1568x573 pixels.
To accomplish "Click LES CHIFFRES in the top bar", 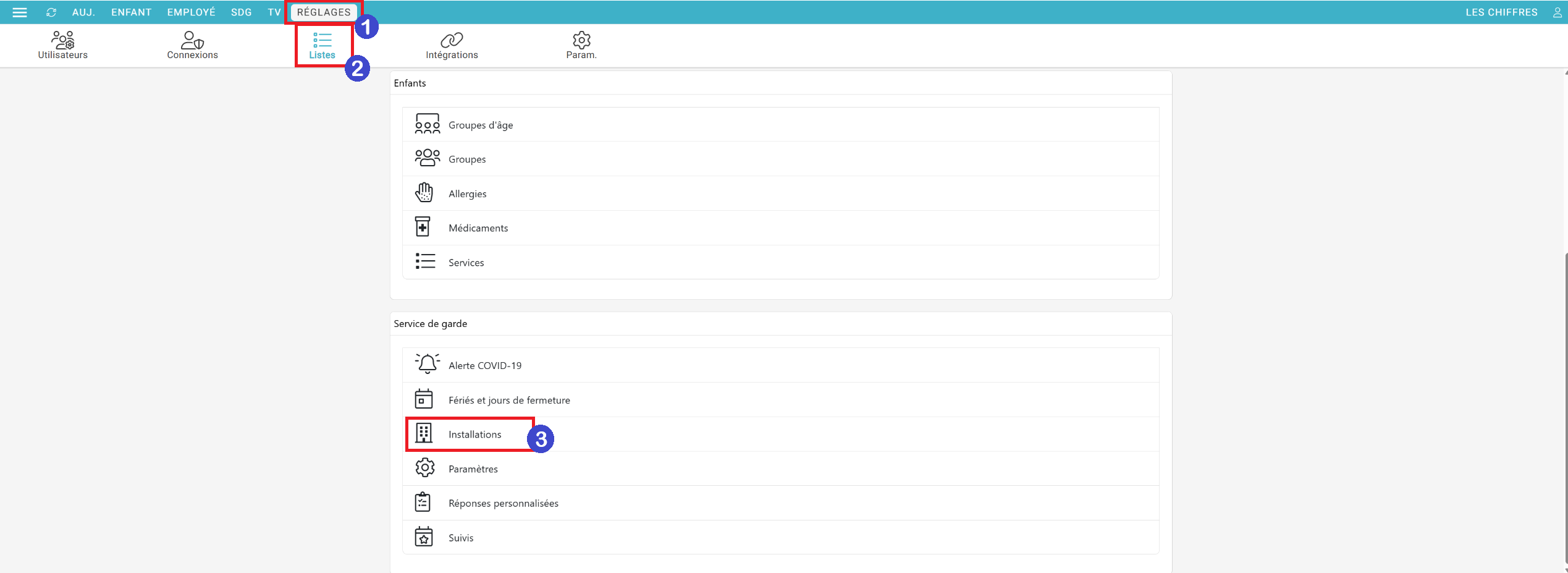I will click(x=1501, y=12).
